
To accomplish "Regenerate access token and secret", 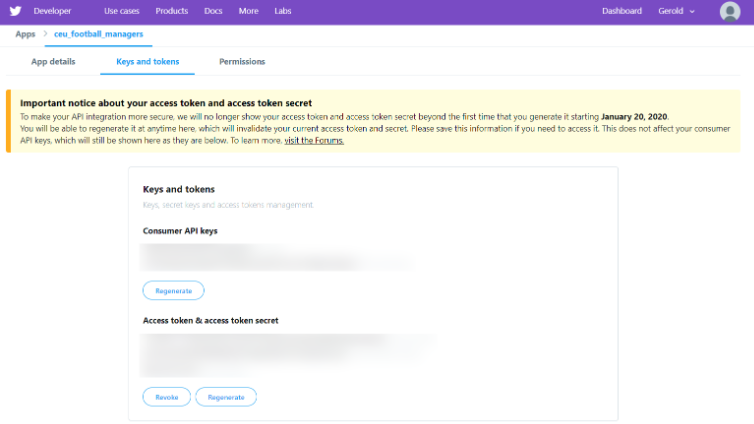I will [226, 397].
